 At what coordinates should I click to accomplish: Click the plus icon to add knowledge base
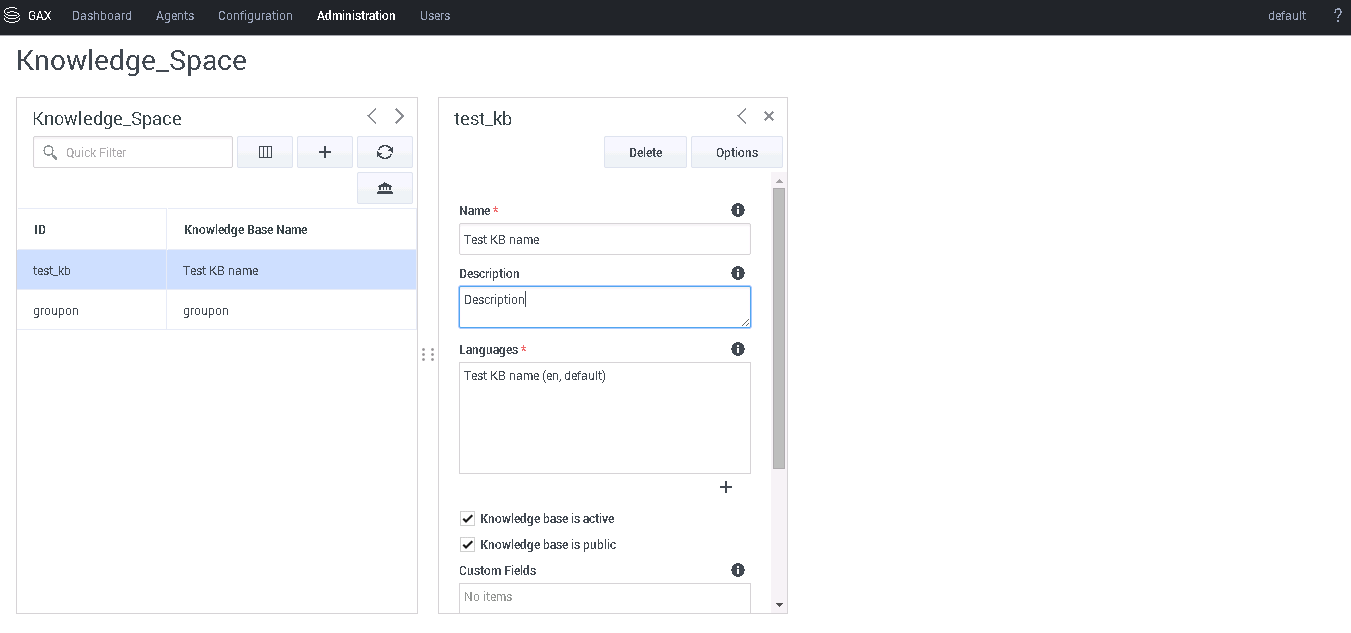click(325, 152)
